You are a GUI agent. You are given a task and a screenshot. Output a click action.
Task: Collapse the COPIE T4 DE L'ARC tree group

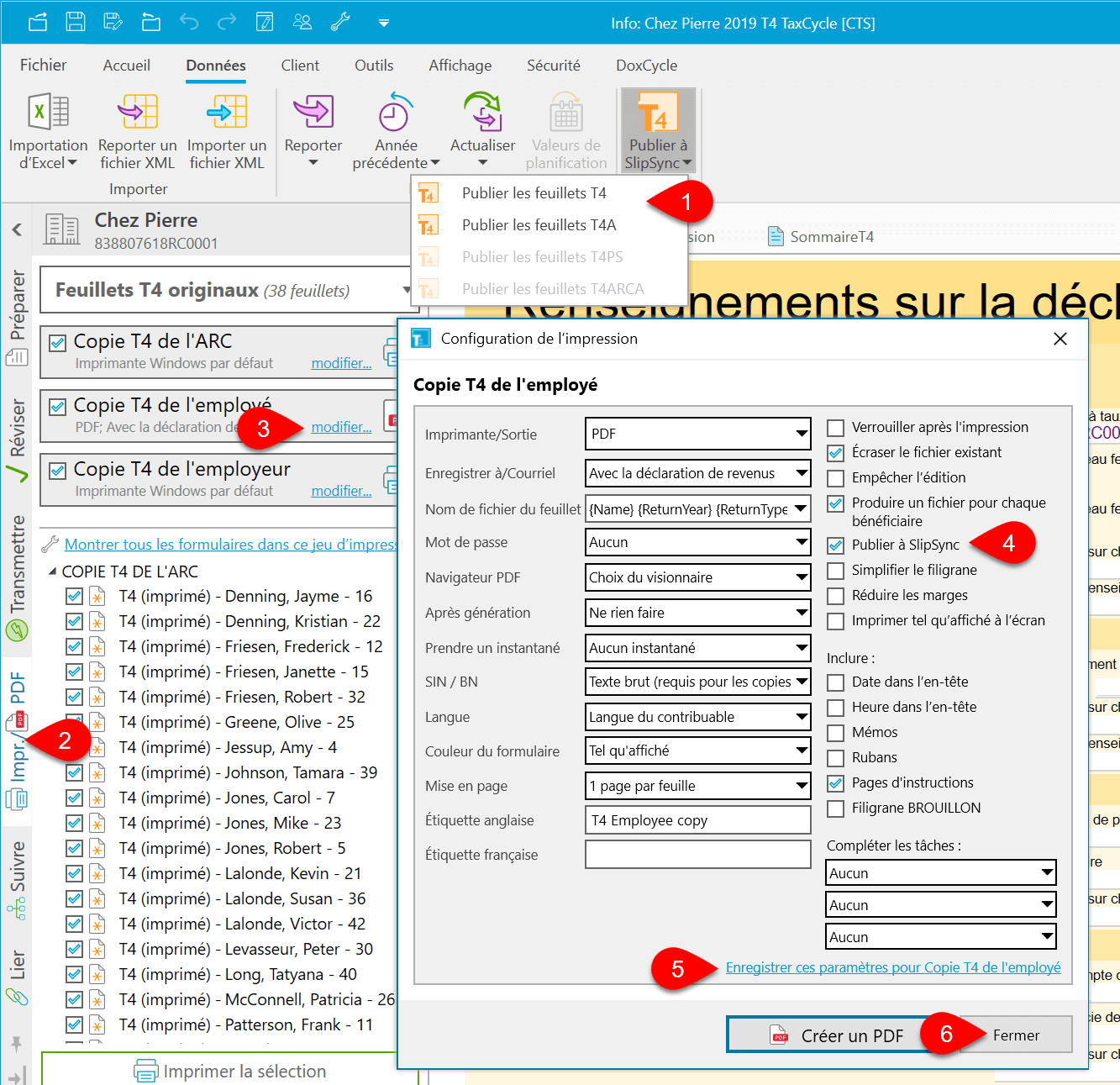[53, 571]
